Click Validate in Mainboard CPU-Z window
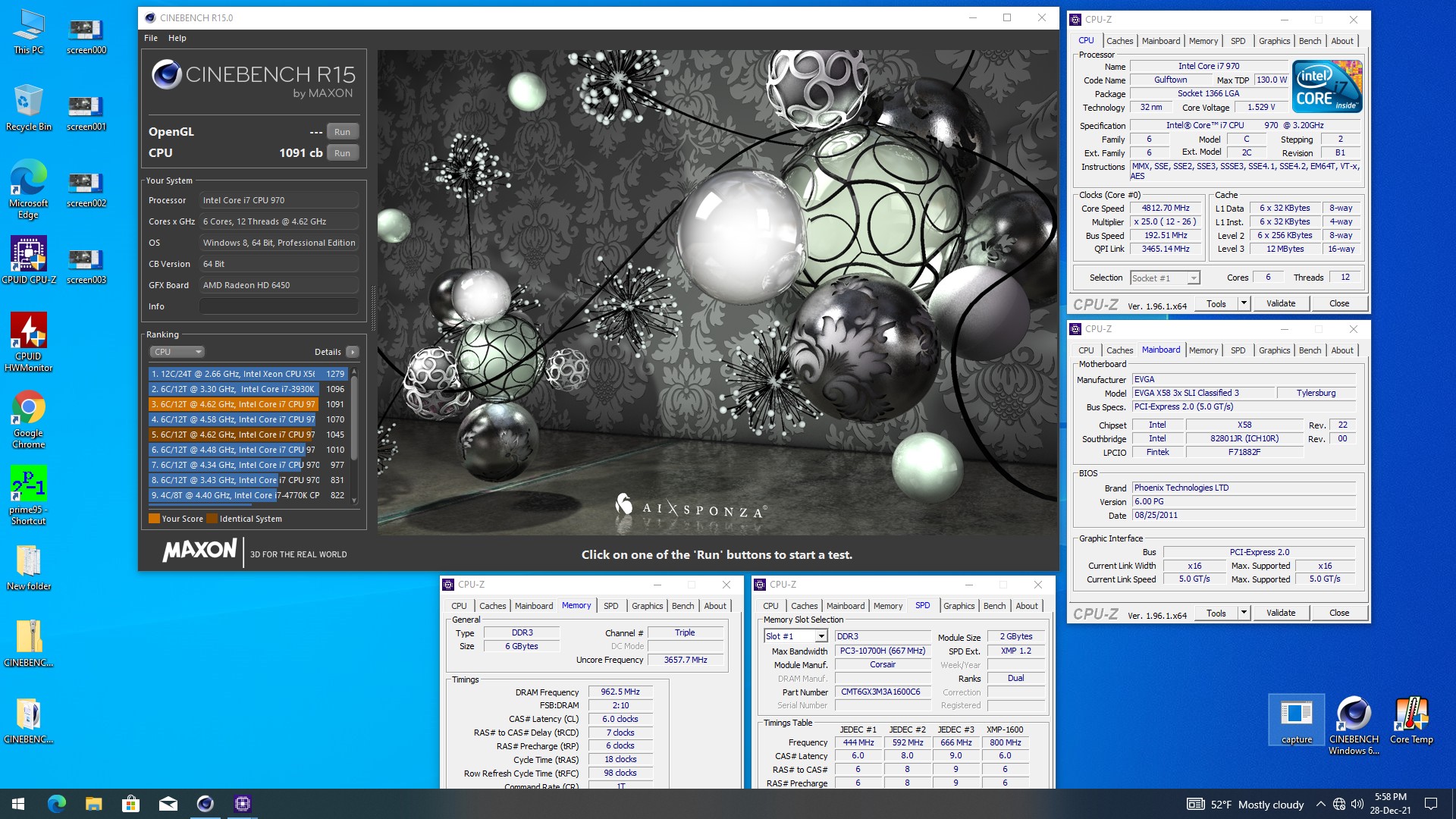The height and width of the screenshot is (819, 1456). tap(1281, 613)
